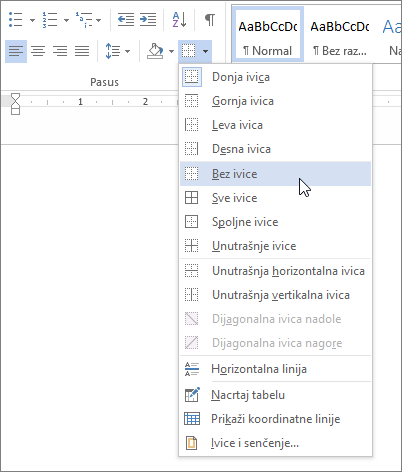
Task: Open Ivice i senčenje dialog
Action: [x=275, y=443]
